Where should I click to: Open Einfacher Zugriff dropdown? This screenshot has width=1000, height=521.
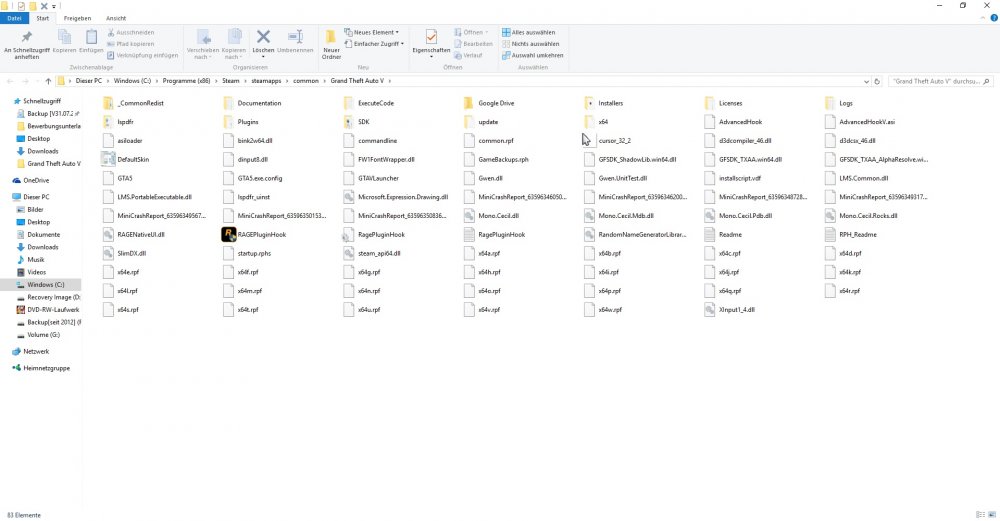pos(374,44)
